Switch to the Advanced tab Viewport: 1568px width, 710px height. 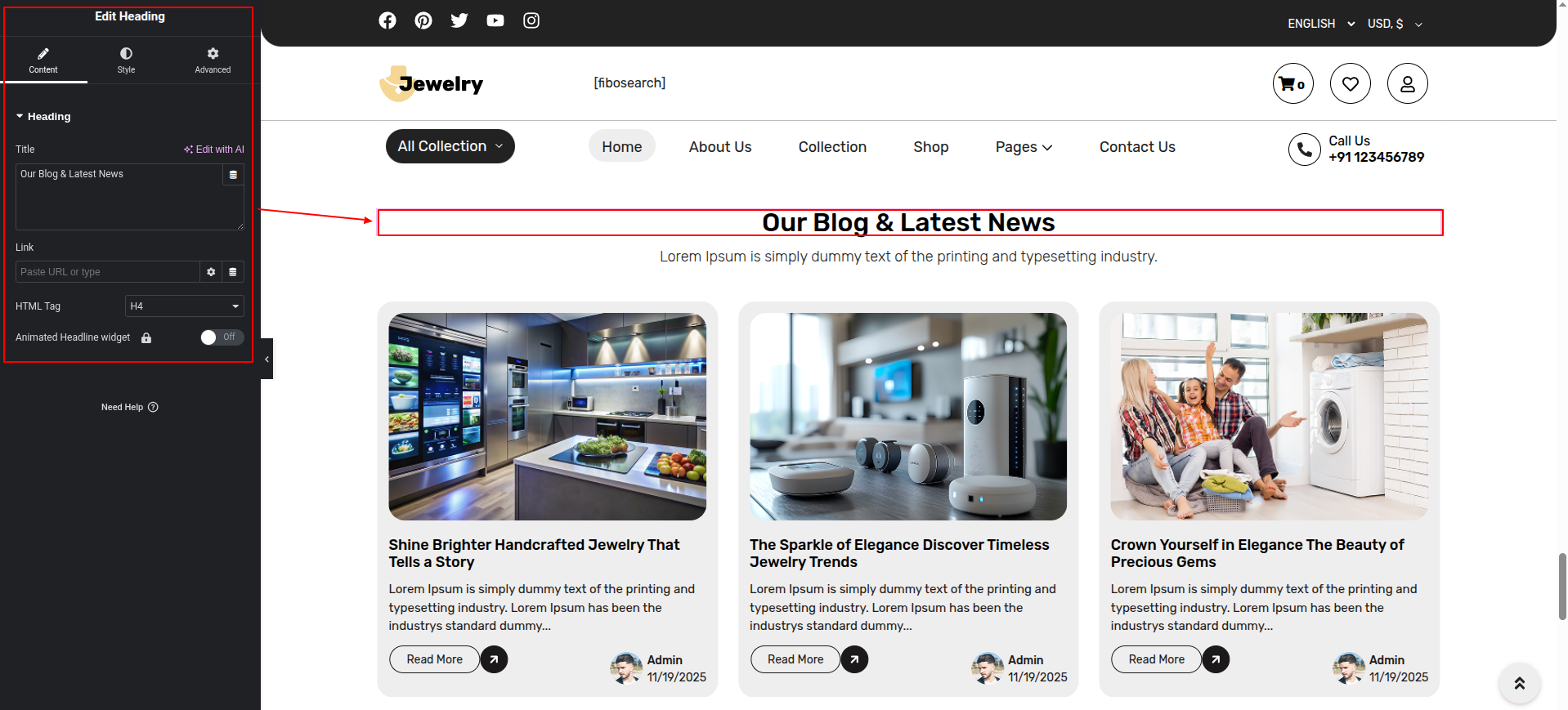coord(213,60)
